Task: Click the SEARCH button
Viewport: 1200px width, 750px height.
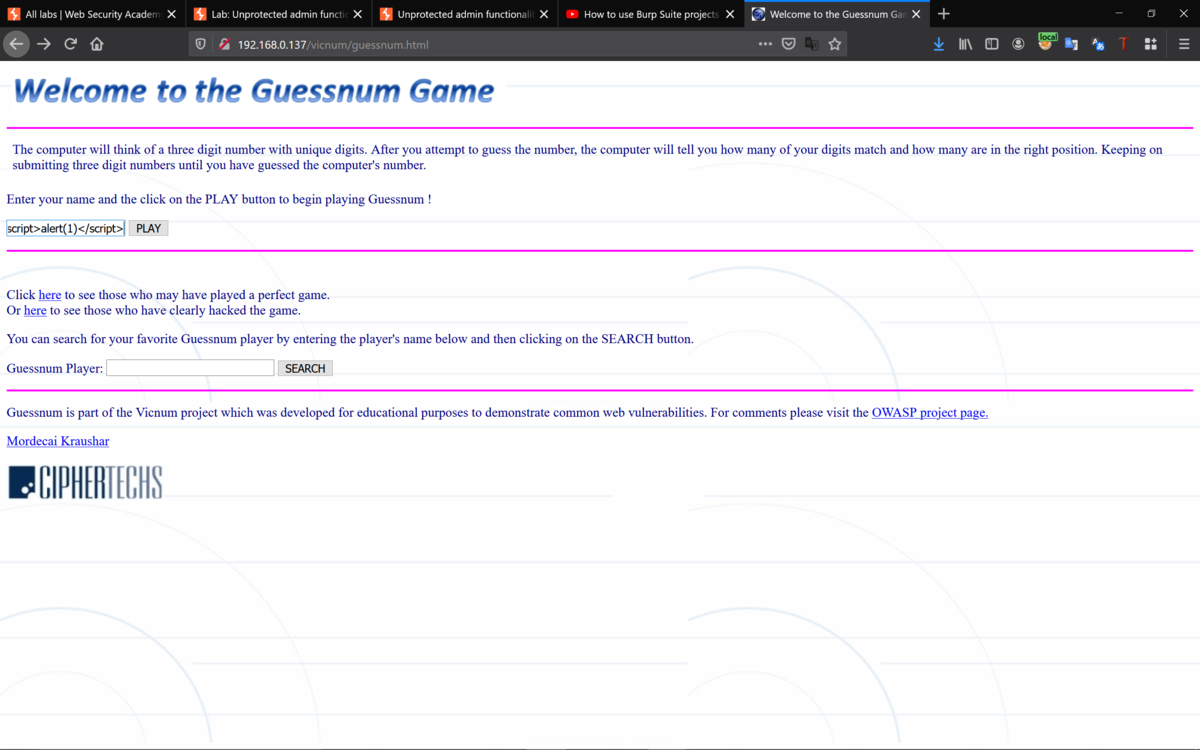Action: 305,368
